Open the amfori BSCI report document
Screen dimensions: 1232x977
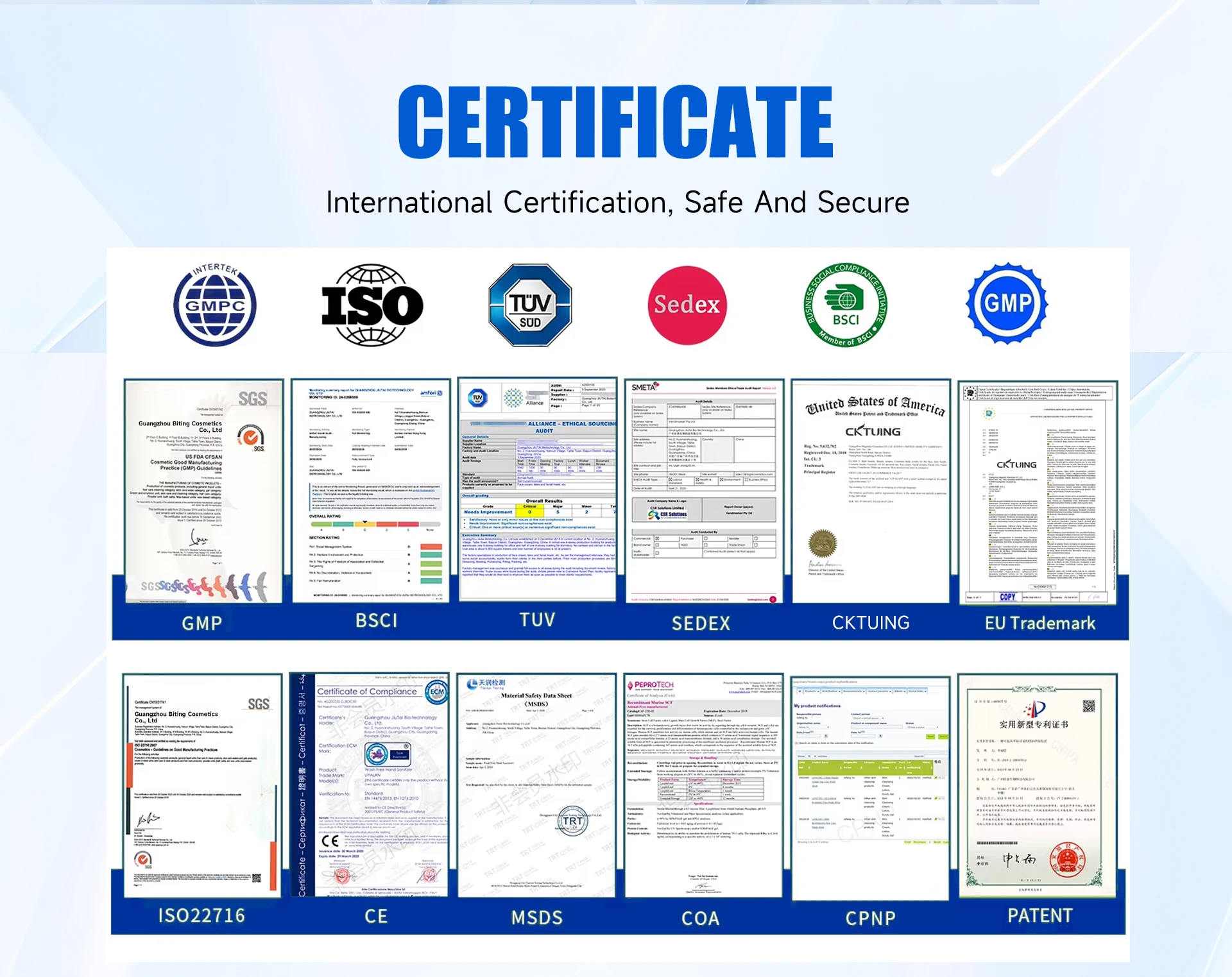coord(371,491)
